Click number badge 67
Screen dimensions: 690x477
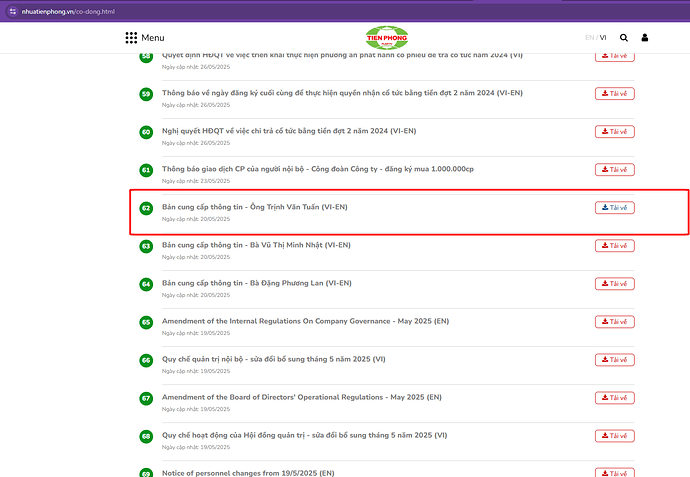(x=146, y=398)
